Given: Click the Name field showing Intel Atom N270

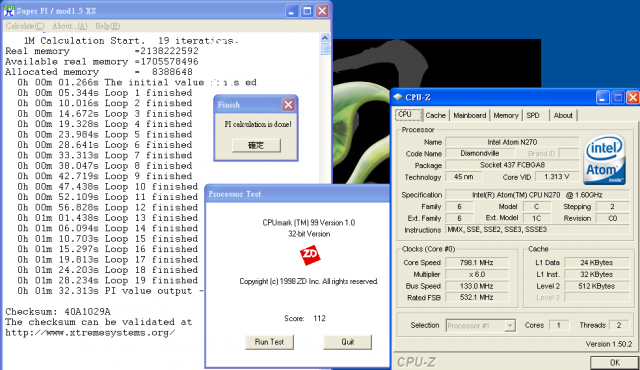Looking at the screenshot, I should 512,142.
